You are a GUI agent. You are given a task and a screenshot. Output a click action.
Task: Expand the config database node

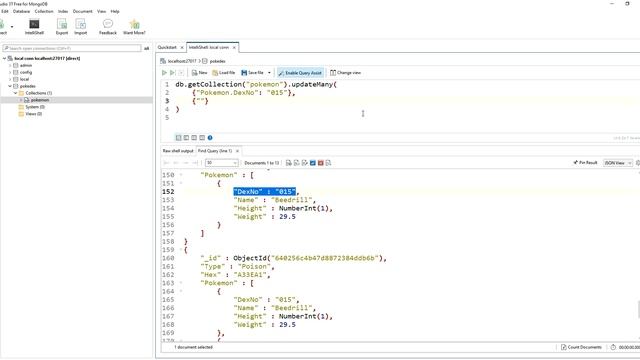(x=10, y=72)
